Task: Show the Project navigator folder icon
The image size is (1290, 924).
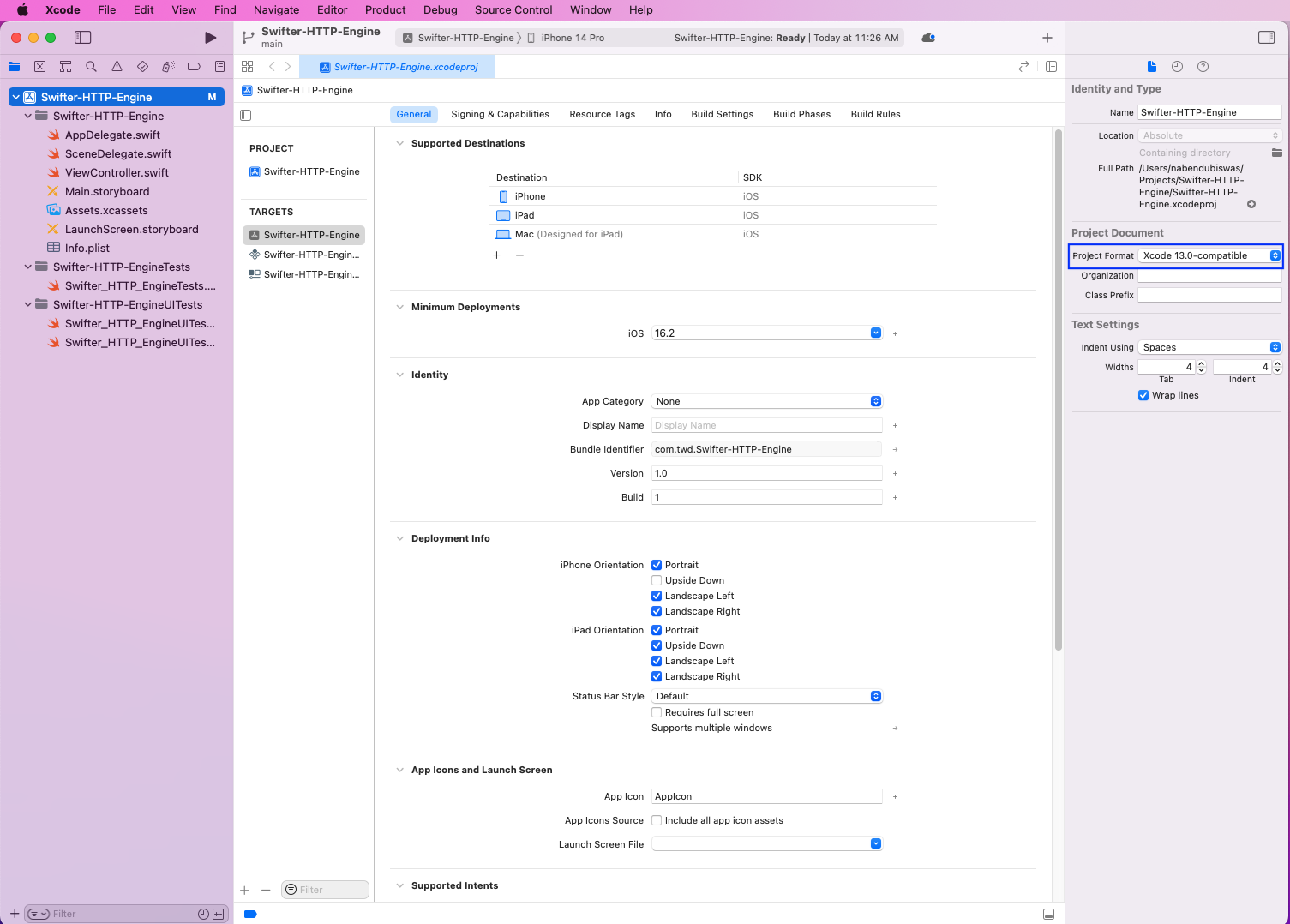Action: [x=15, y=66]
